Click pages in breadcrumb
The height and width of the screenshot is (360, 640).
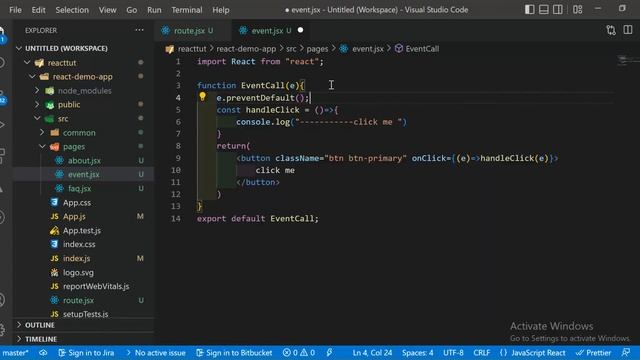click(x=317, y=49)
